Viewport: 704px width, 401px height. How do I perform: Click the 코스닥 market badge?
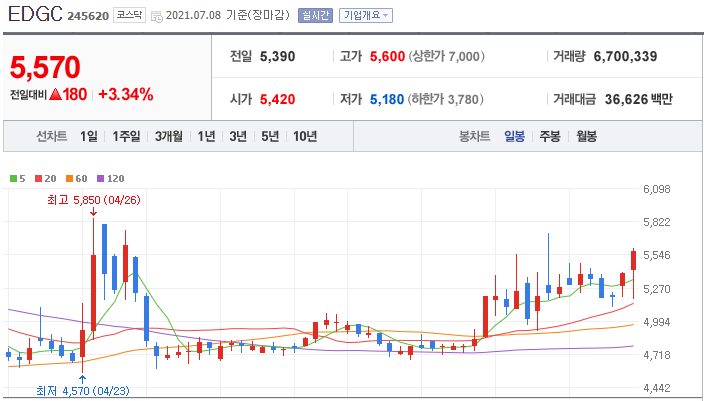(x=129, y=15)
